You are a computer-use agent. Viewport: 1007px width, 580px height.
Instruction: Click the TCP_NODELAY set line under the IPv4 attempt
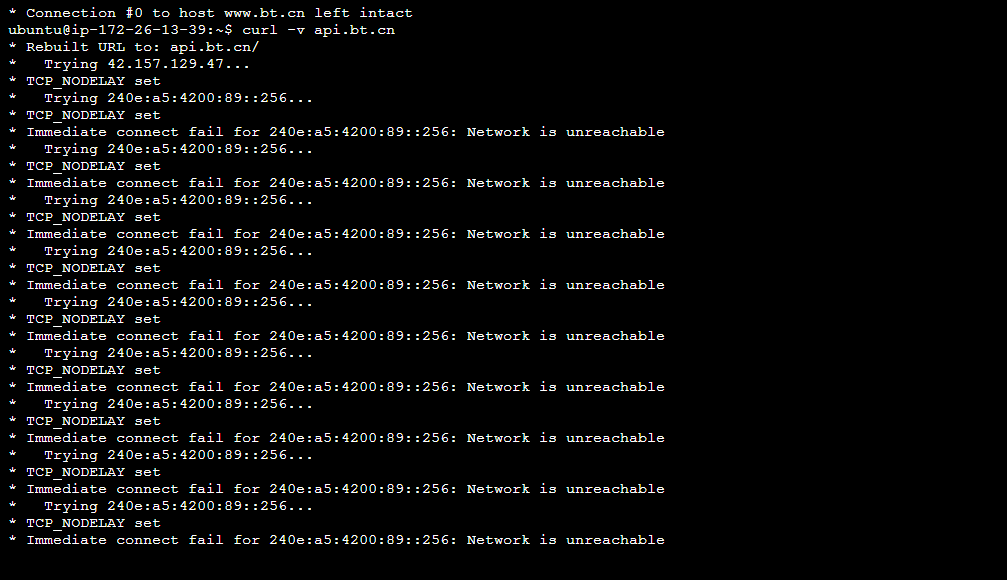coord(93,81)
